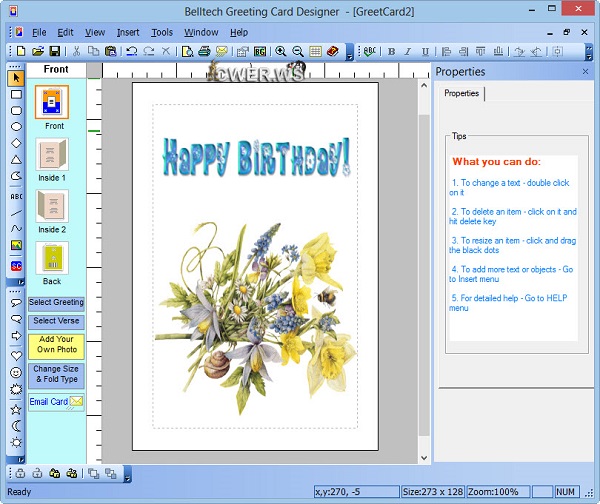Image resolution: width=600 pixels, height=504 pixels.
Task: Expand the main toolbar overflow arrow
Action: pyautogui.click(x=350, y=53)
